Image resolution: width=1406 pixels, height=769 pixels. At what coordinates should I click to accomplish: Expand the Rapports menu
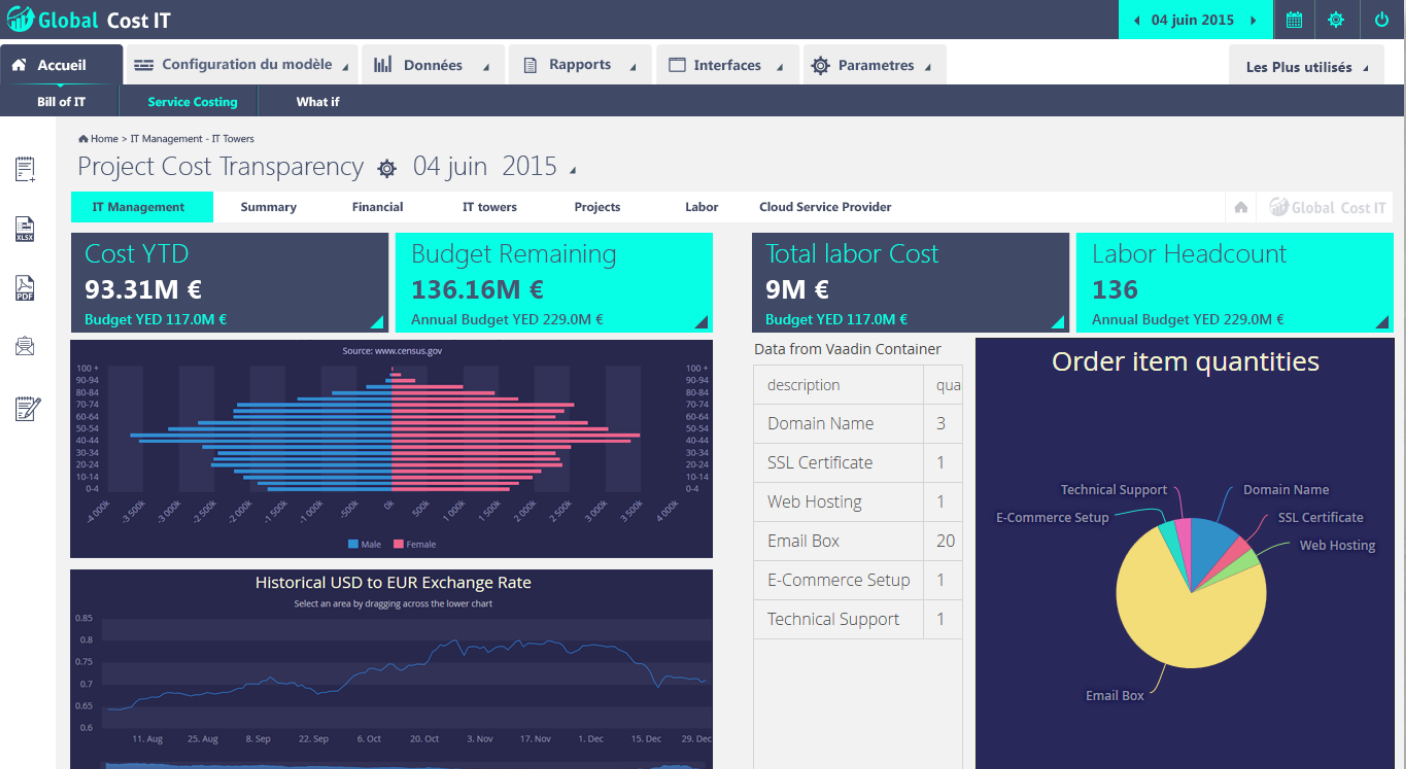coord(580,65)
